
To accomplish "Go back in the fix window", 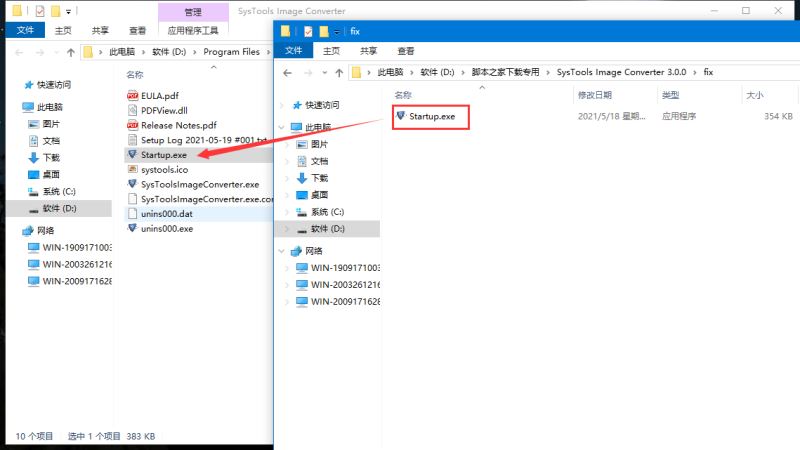I will [287, 72].
